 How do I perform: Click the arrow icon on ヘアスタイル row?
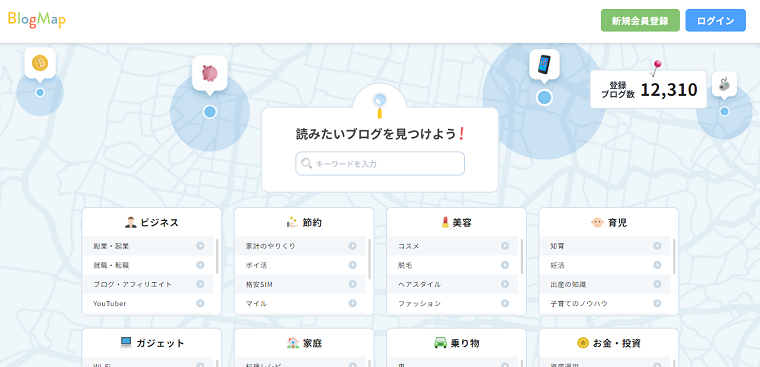click(505, 284)
